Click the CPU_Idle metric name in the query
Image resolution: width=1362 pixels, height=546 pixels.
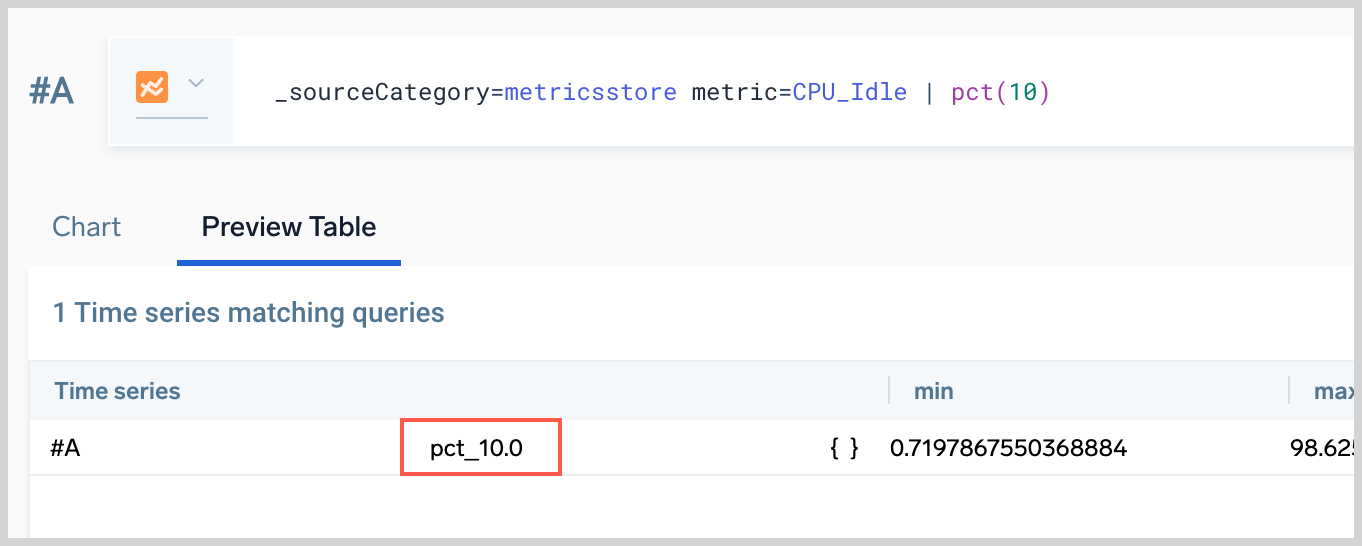point(849,93)
